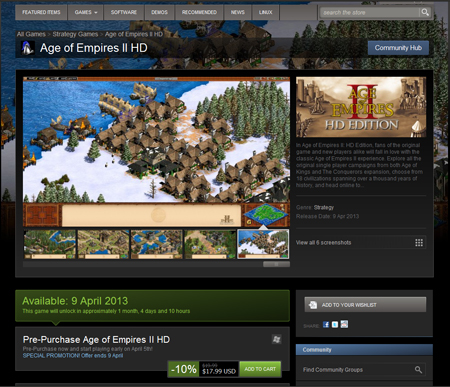Viewport: 450px width, 387px height.
Task: Open the screenshots grid icon
Action: tap(419, 243)
